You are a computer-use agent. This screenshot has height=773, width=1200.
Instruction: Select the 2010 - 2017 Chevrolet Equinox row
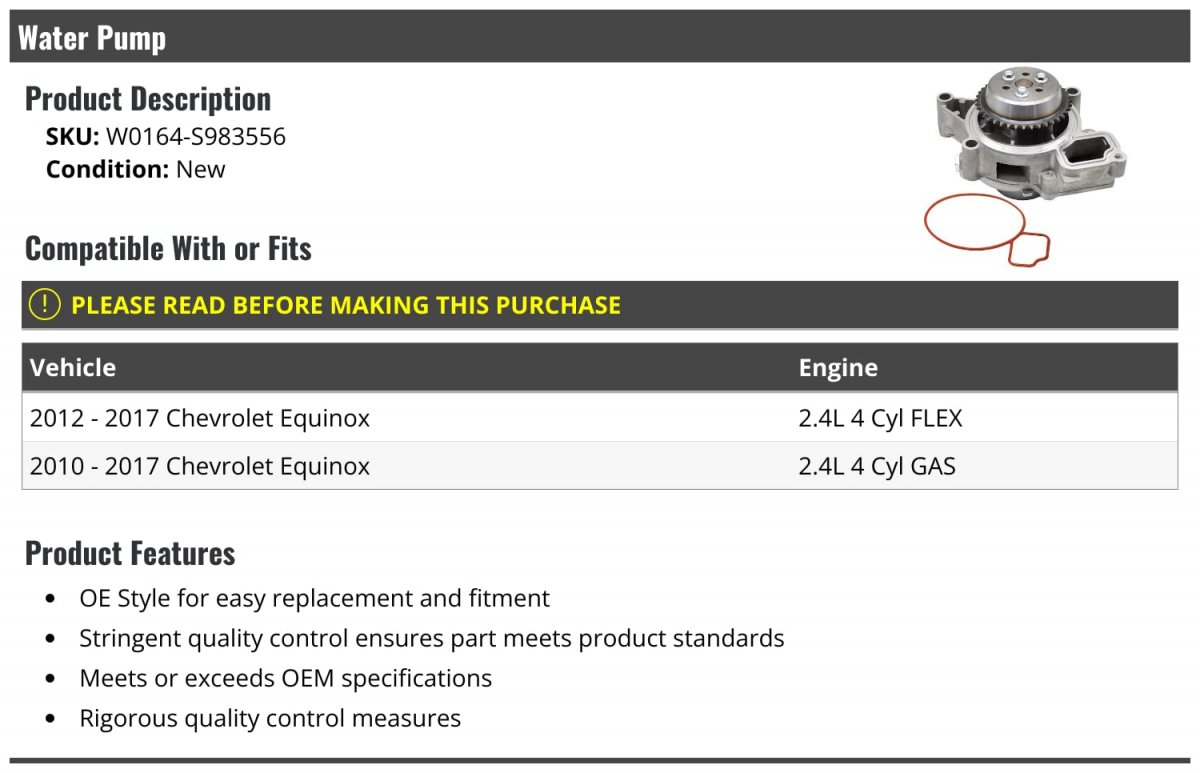(x=200, y=466)
